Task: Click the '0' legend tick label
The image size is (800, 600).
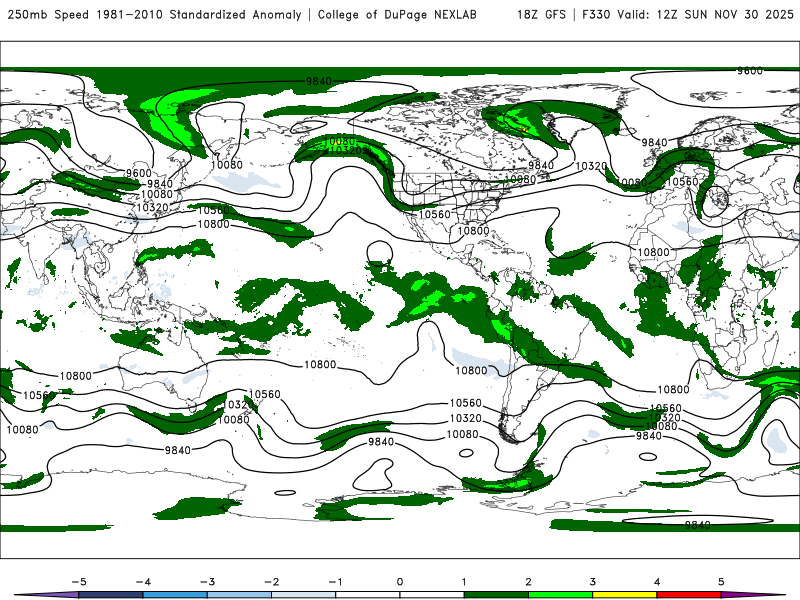Action: coord(400,582)
